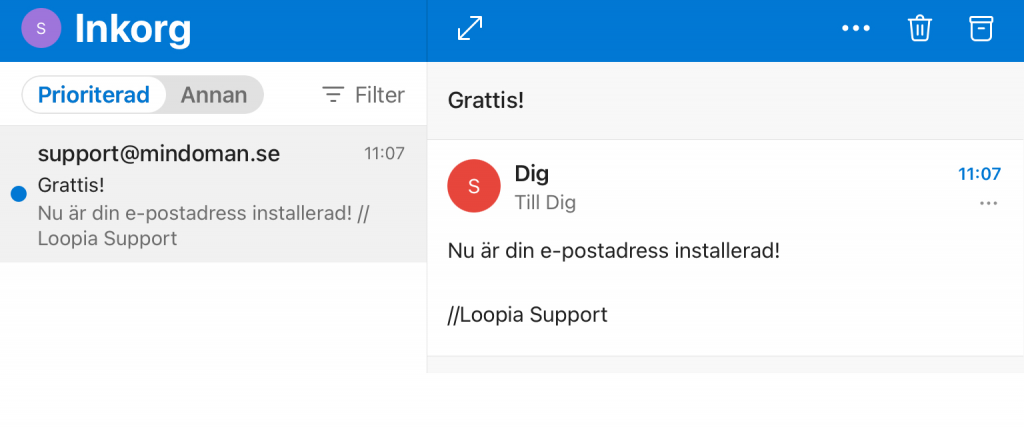The height and width of the screenshot is (427, 1024).
Task: Open the three-dot menu in blue header
Action: [x=856, y=29]
